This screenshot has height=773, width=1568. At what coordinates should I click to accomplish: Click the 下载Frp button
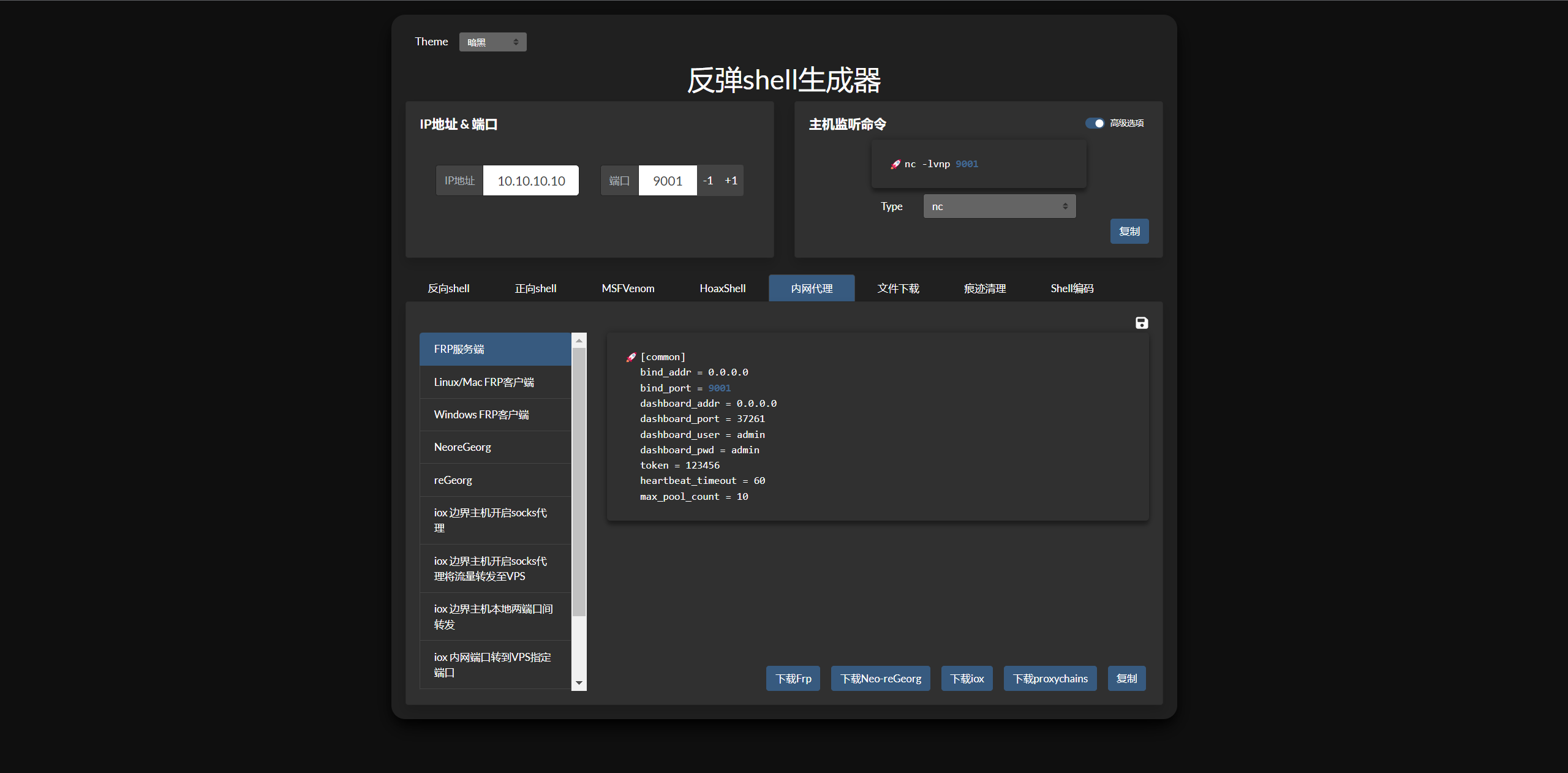793,678
